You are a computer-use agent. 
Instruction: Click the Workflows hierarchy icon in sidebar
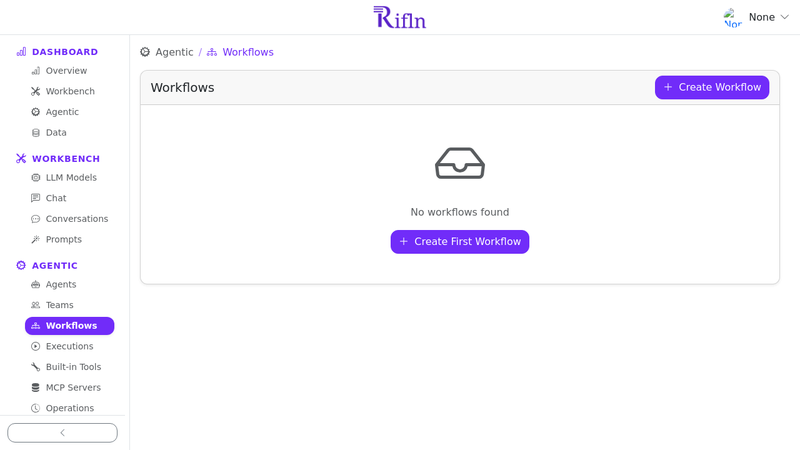(x=35, y=326)
